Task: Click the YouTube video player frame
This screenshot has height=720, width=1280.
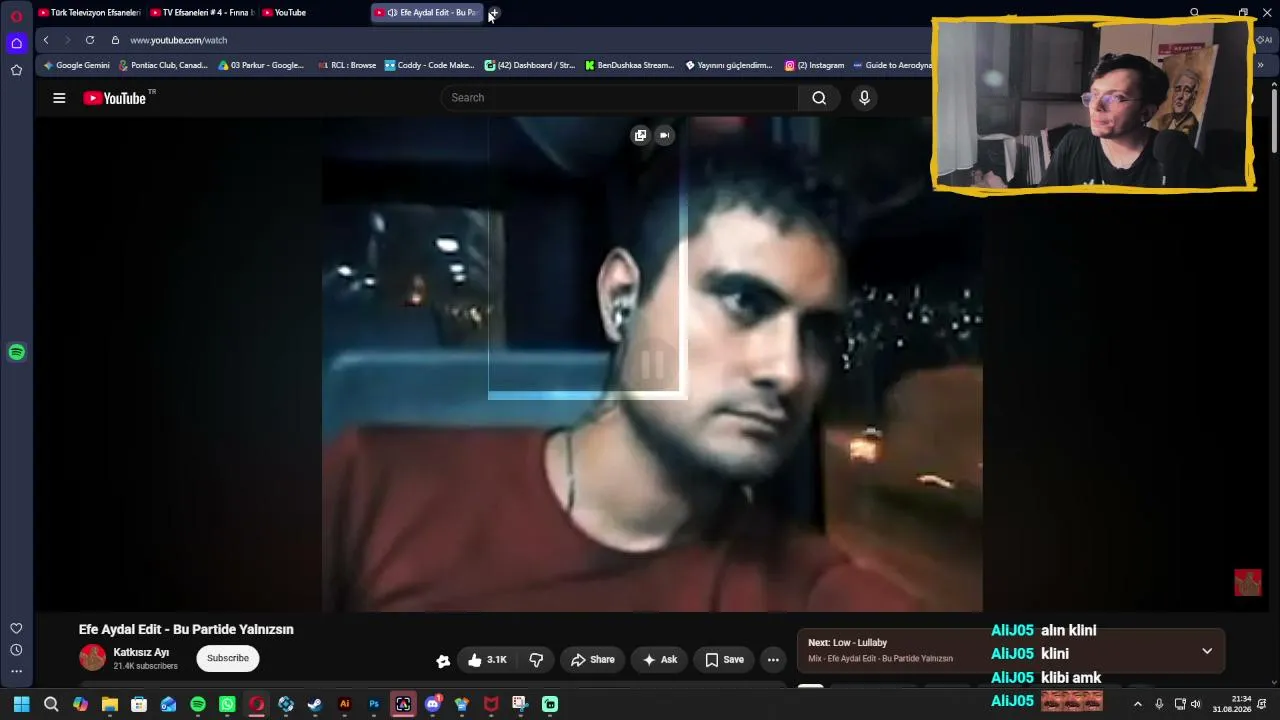Action: coord(652,364)
